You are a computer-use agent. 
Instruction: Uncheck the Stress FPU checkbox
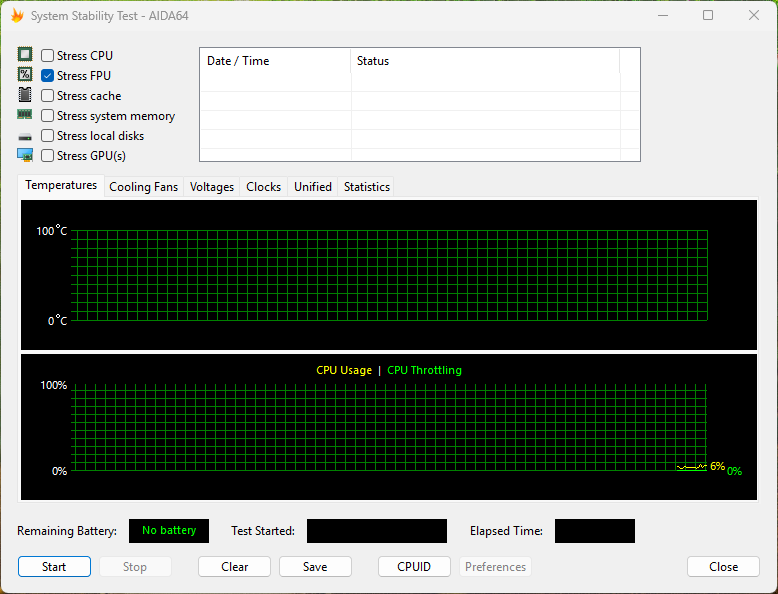click(48, 75)
